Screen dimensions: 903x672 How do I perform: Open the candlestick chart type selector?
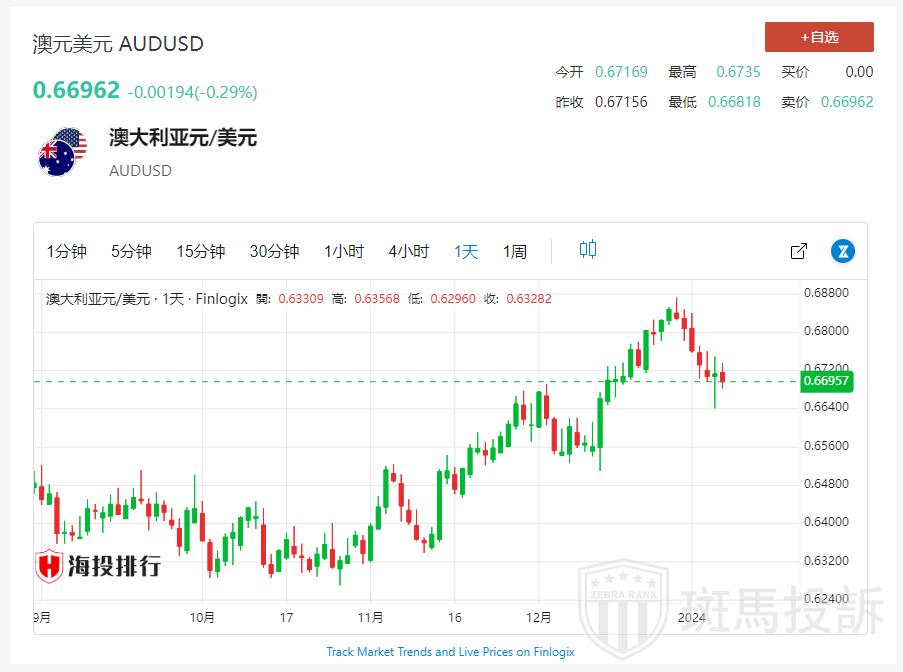(x=588, y=250)
